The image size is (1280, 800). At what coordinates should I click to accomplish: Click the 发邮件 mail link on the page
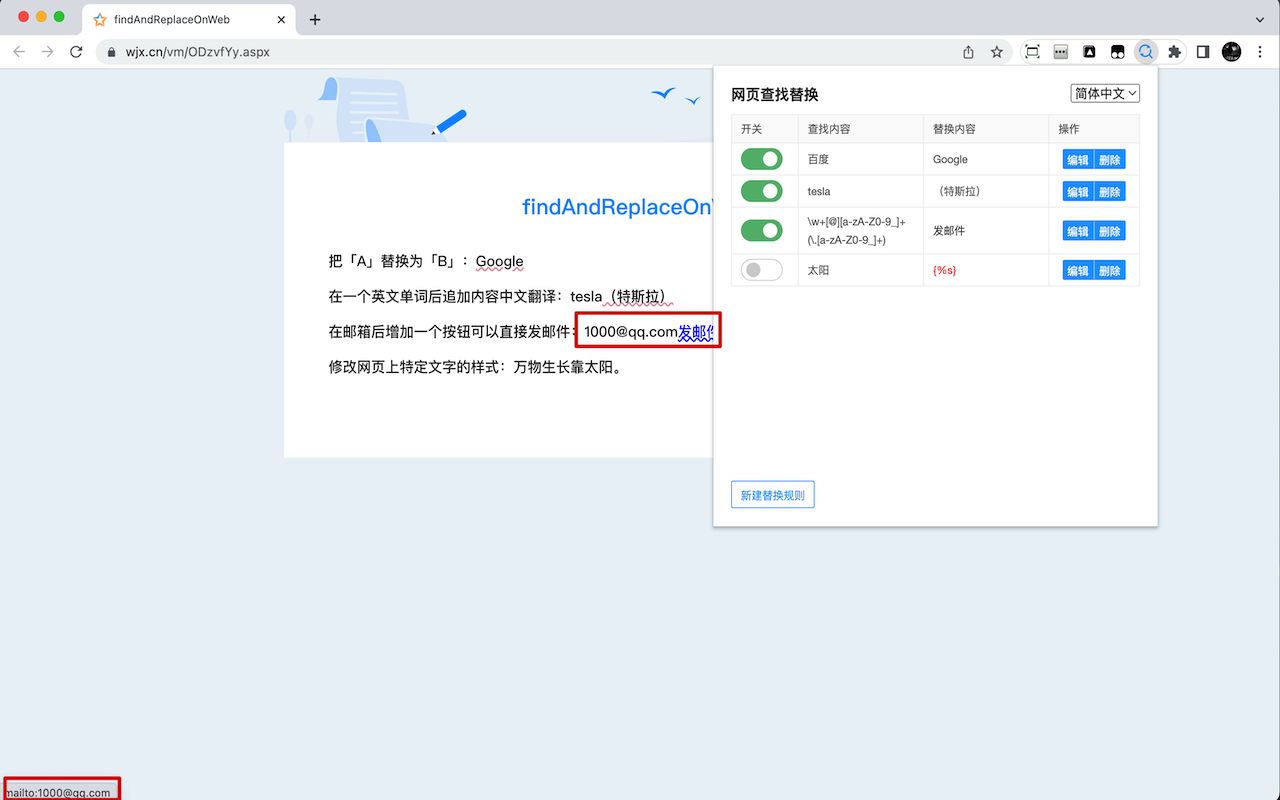click(x=697, y=331)
